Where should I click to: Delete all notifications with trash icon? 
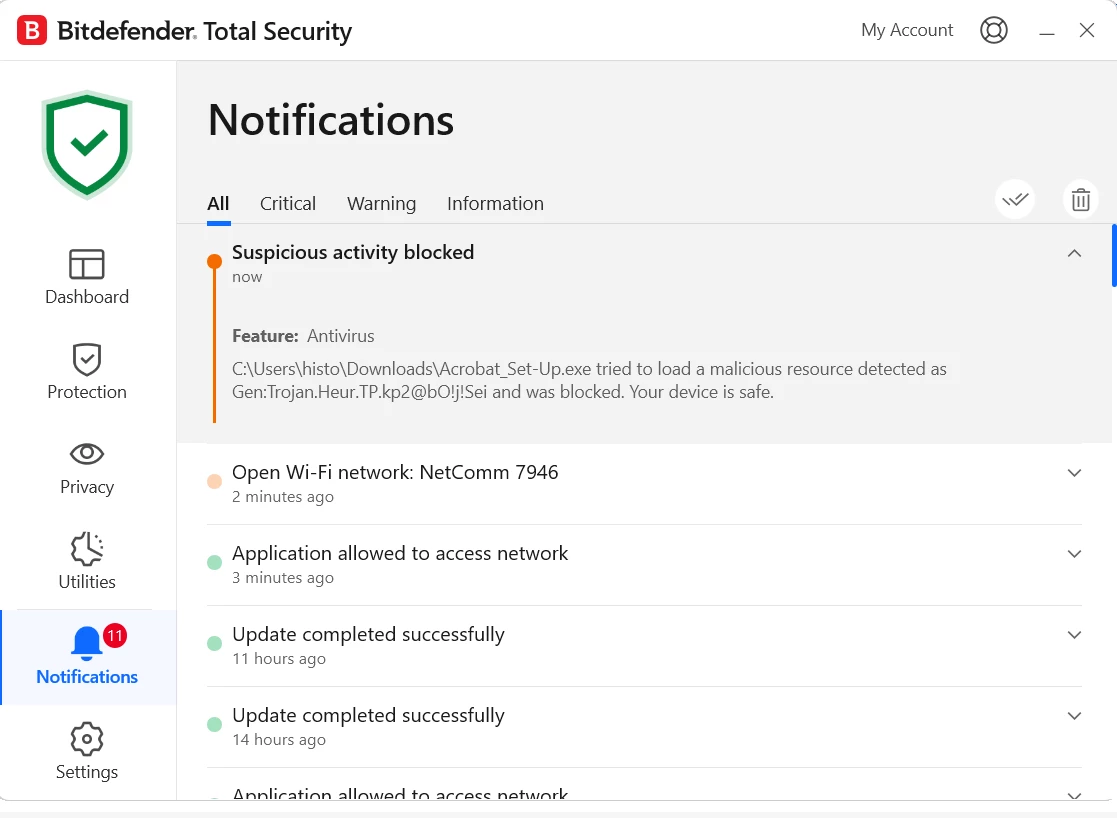(x=1080, y=200)
